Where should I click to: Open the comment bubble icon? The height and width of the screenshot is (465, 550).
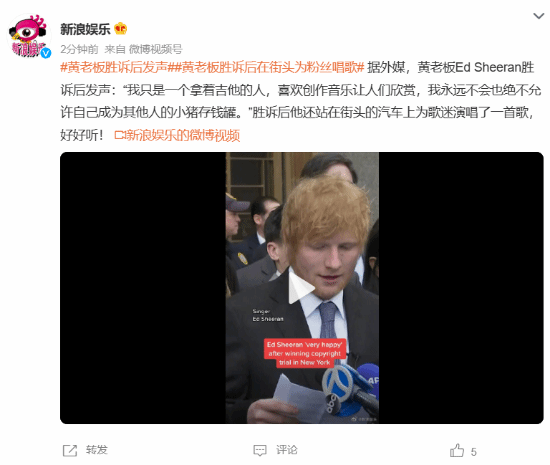point(260,451)
